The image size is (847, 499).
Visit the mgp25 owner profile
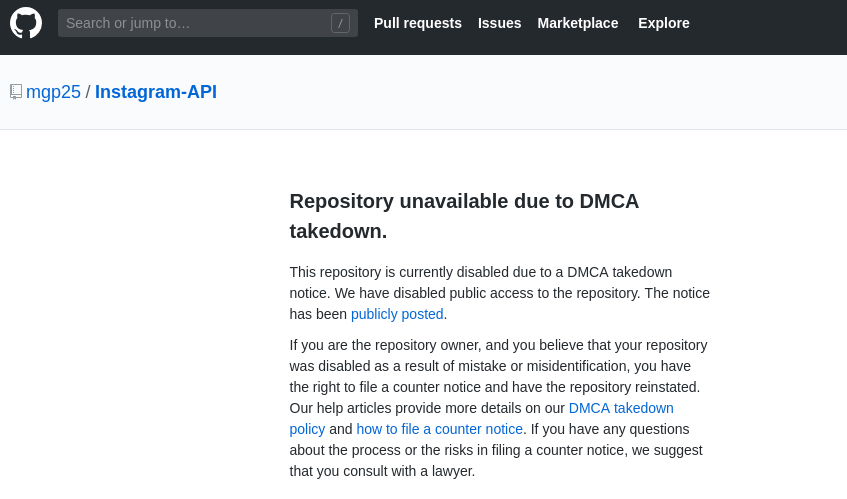coord(53,92)
